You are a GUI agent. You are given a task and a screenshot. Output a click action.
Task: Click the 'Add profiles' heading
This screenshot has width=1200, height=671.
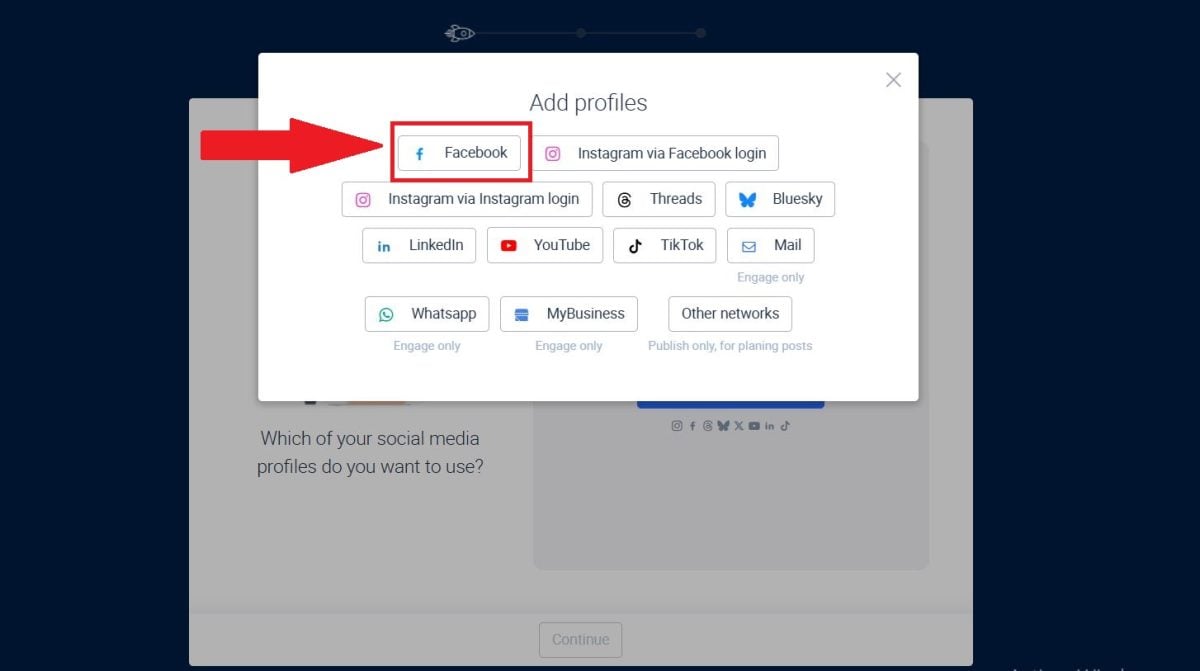click(x=588, y=103)
